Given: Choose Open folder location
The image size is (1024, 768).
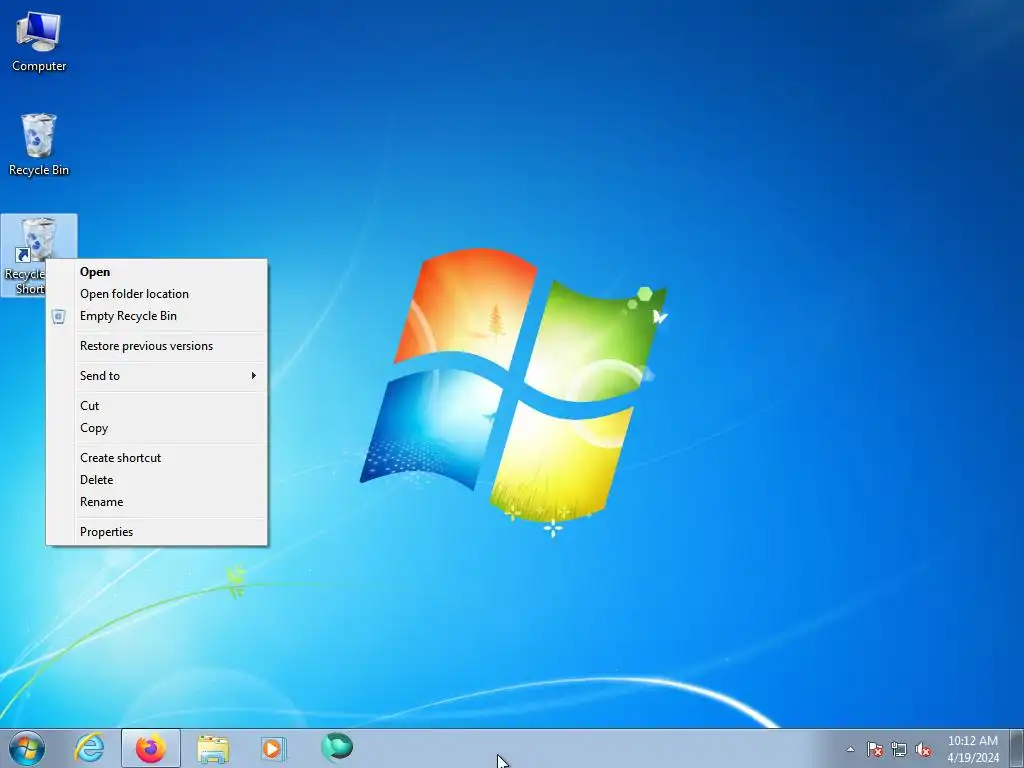Looking at the screenshot, I should [x=157, y=294].
